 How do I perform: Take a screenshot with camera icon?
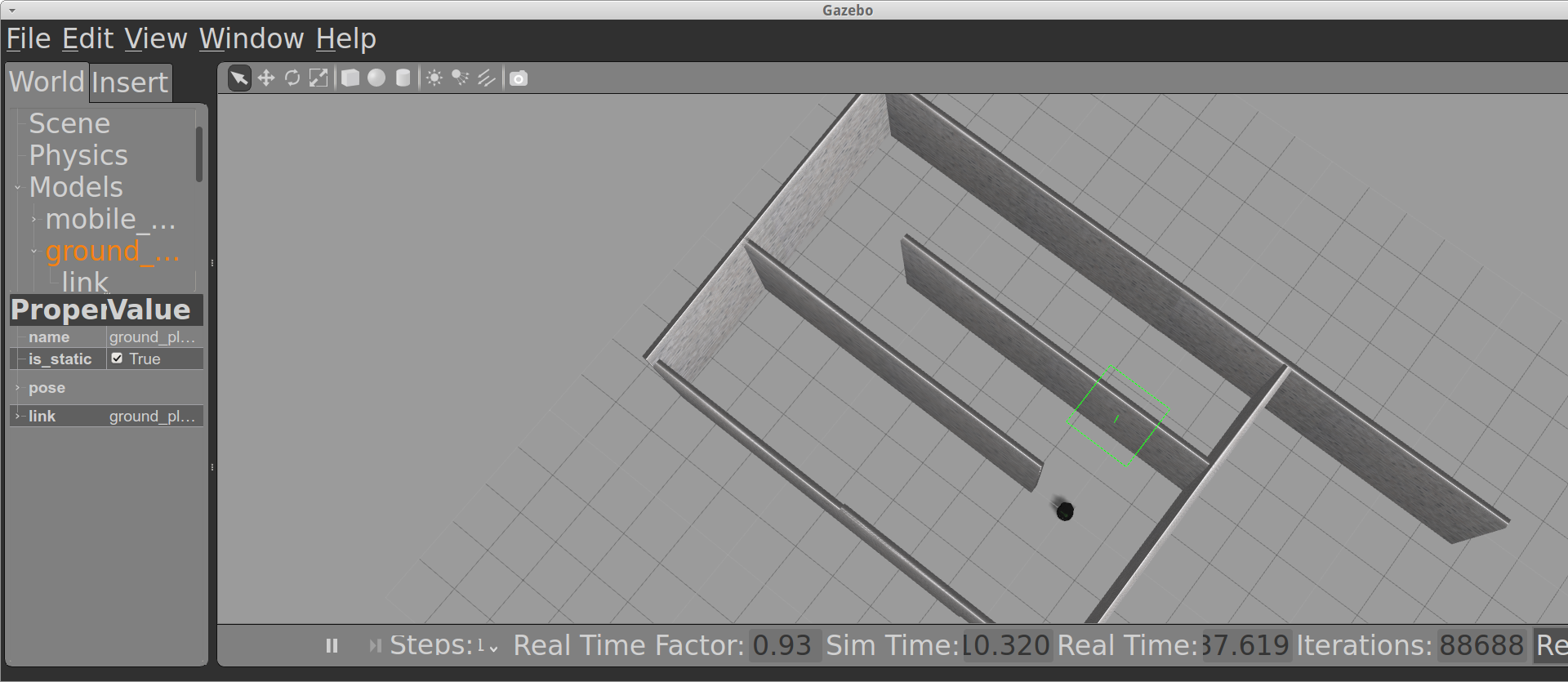(x=519, y=78)
